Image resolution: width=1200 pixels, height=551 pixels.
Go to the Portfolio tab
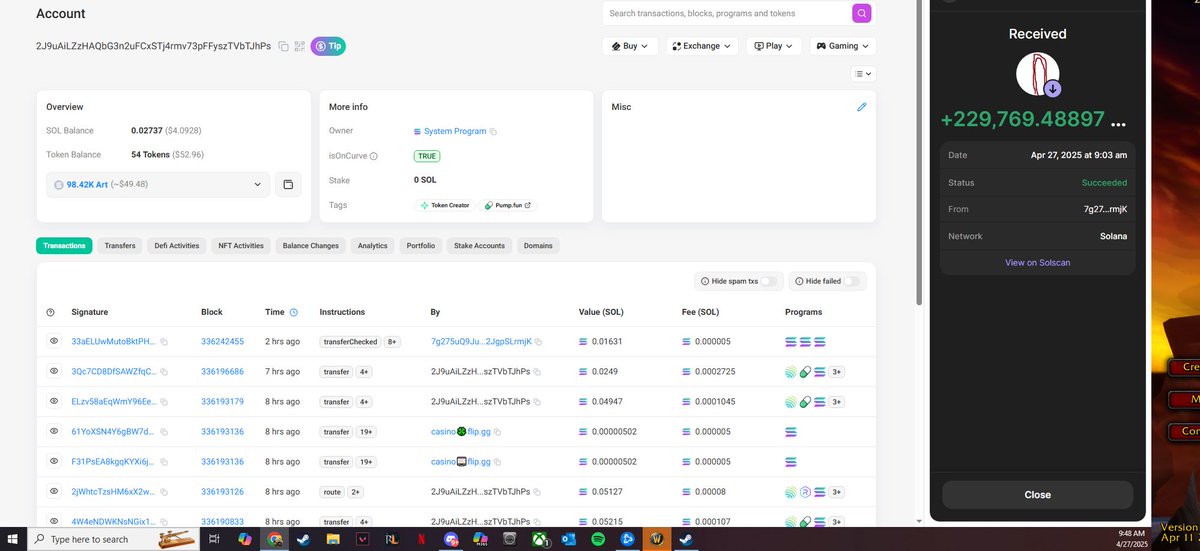point(421,245)
